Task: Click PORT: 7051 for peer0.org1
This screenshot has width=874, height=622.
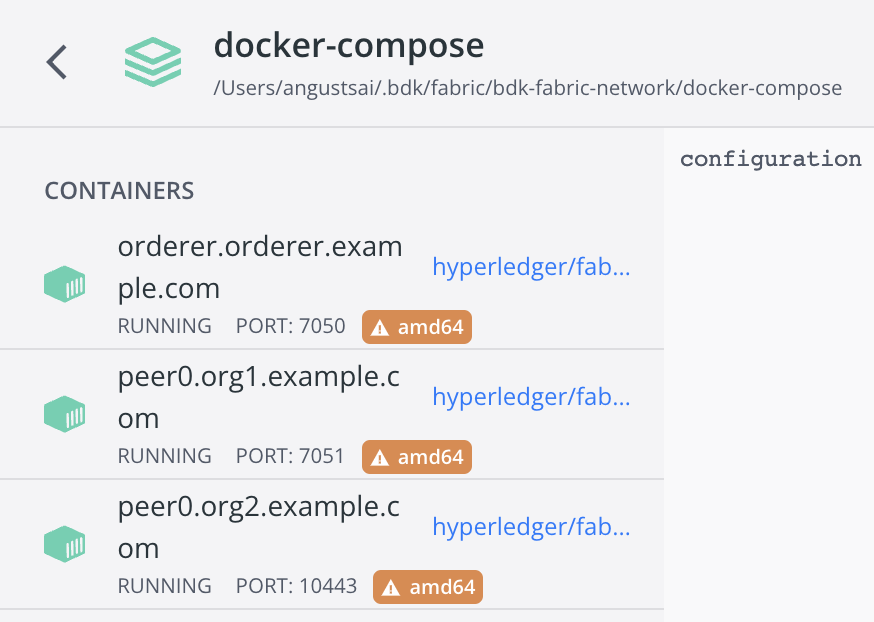Action: coord(291,457)
